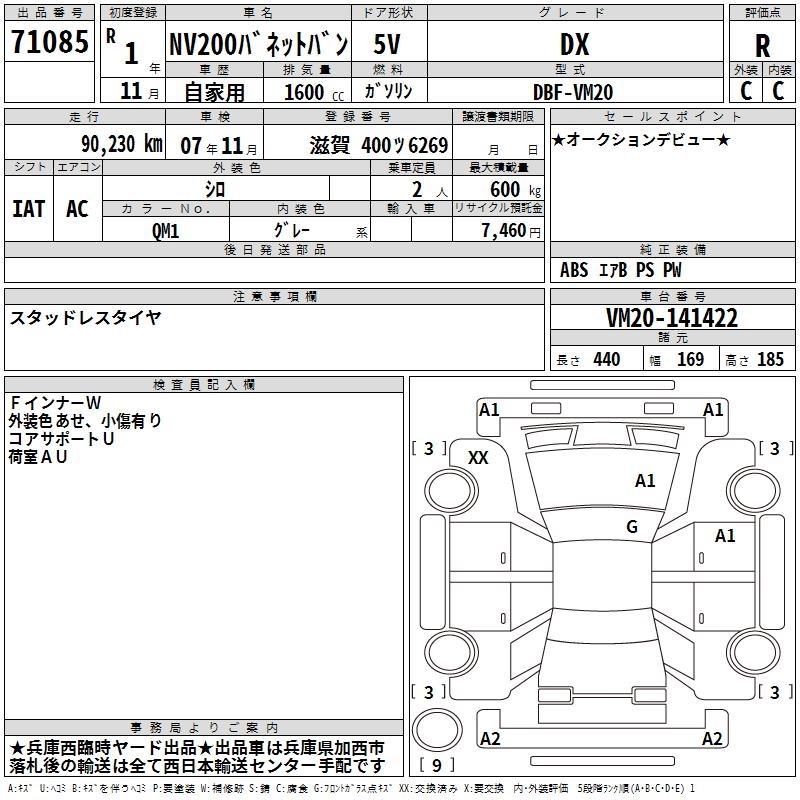800x800 pixels.
Task: Click the spare tire score 9
Action: [x=437, y=765]
